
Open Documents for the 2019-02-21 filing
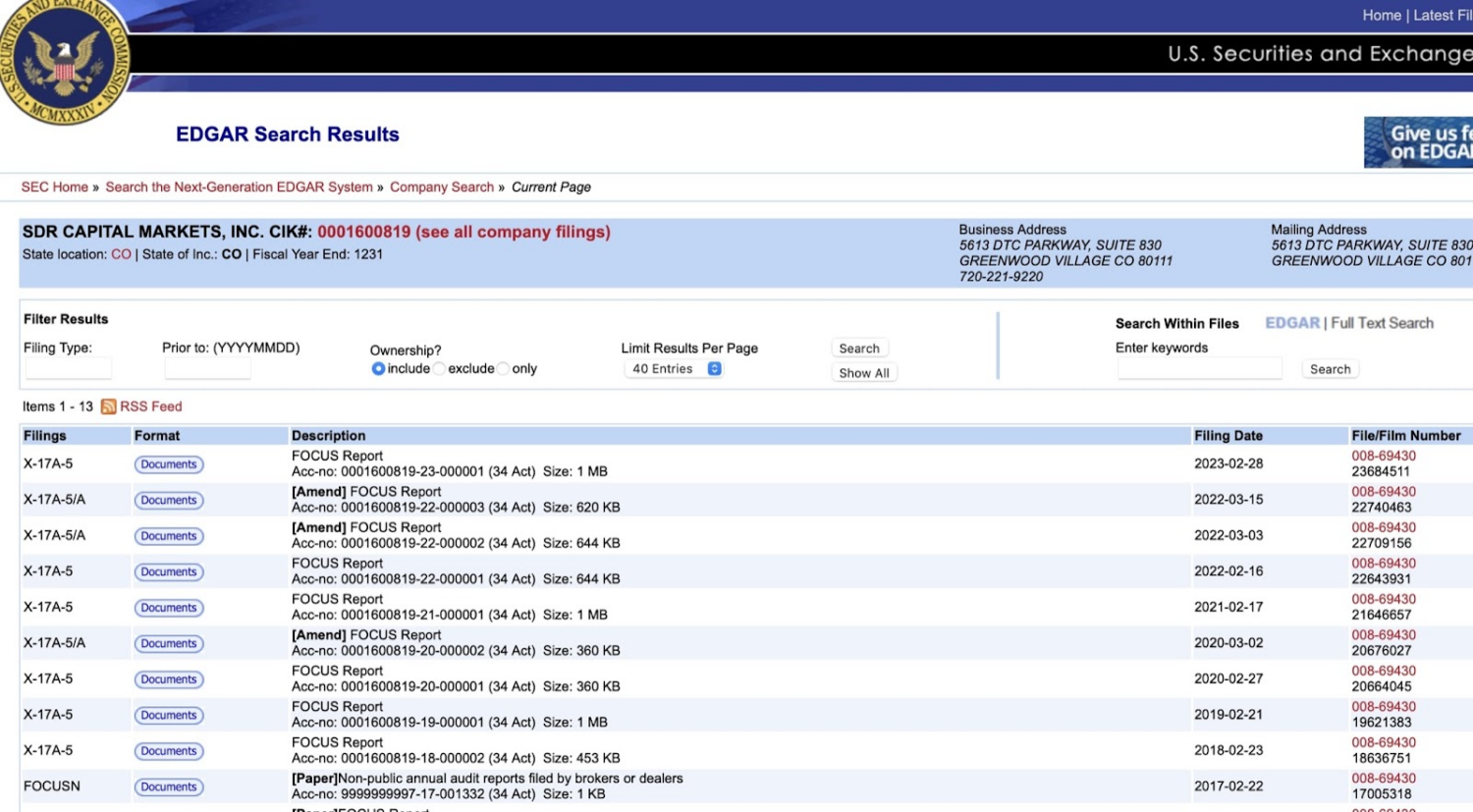169,716
